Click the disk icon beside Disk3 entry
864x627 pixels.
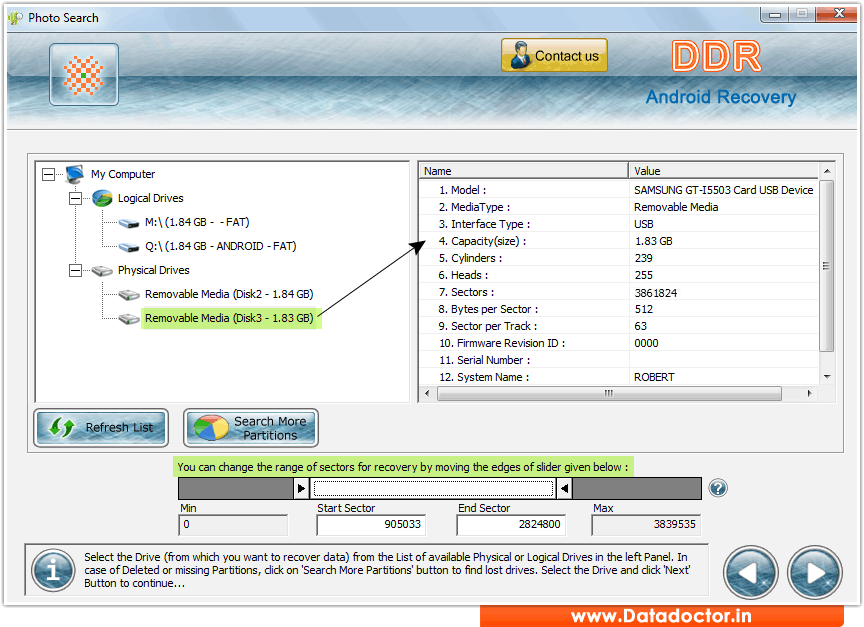[x=129, y=318]
